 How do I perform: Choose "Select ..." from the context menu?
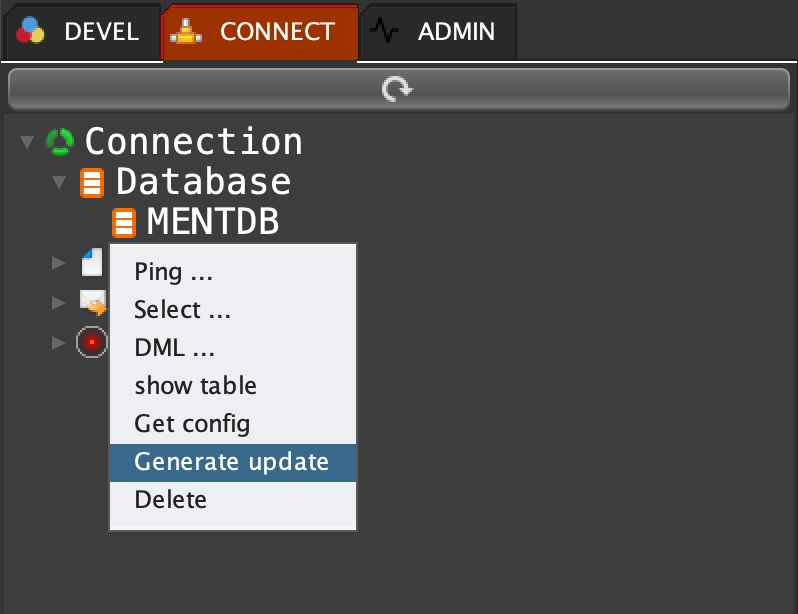coord(183,310)
